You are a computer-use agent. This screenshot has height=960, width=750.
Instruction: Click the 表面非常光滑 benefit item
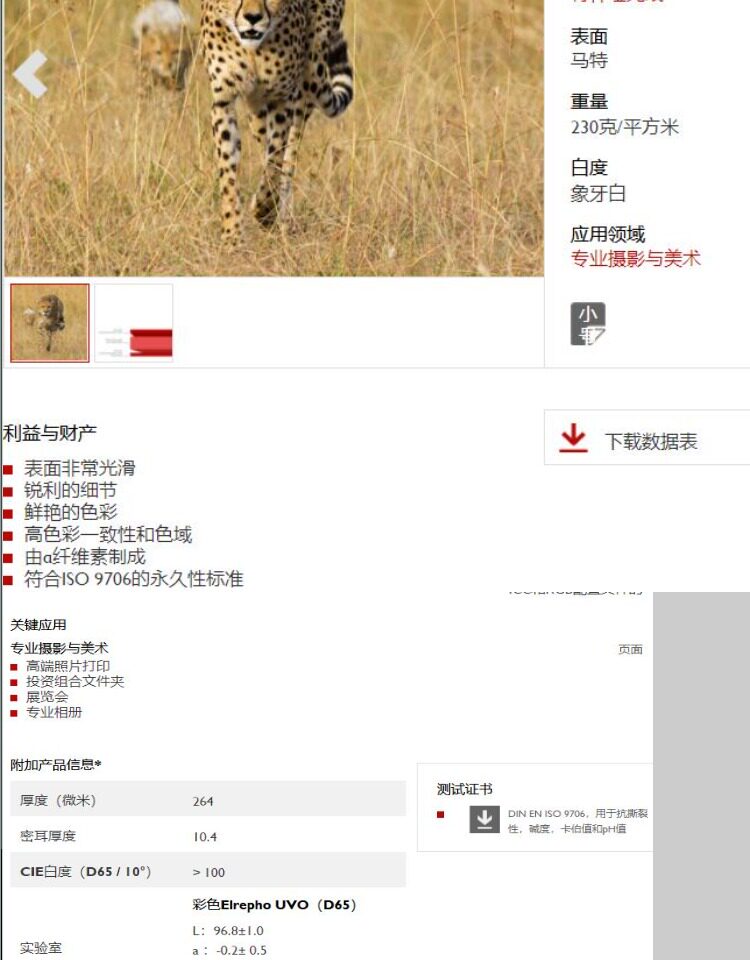point(80,468)
